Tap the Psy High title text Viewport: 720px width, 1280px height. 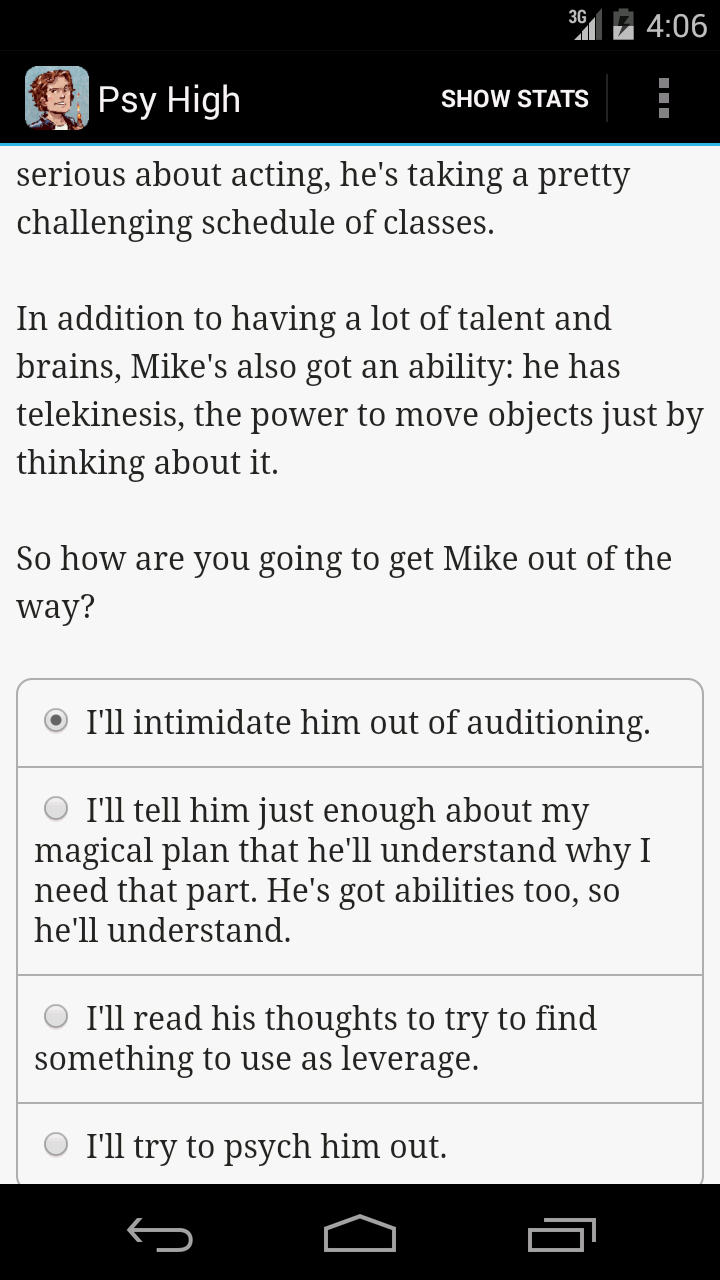169,100
